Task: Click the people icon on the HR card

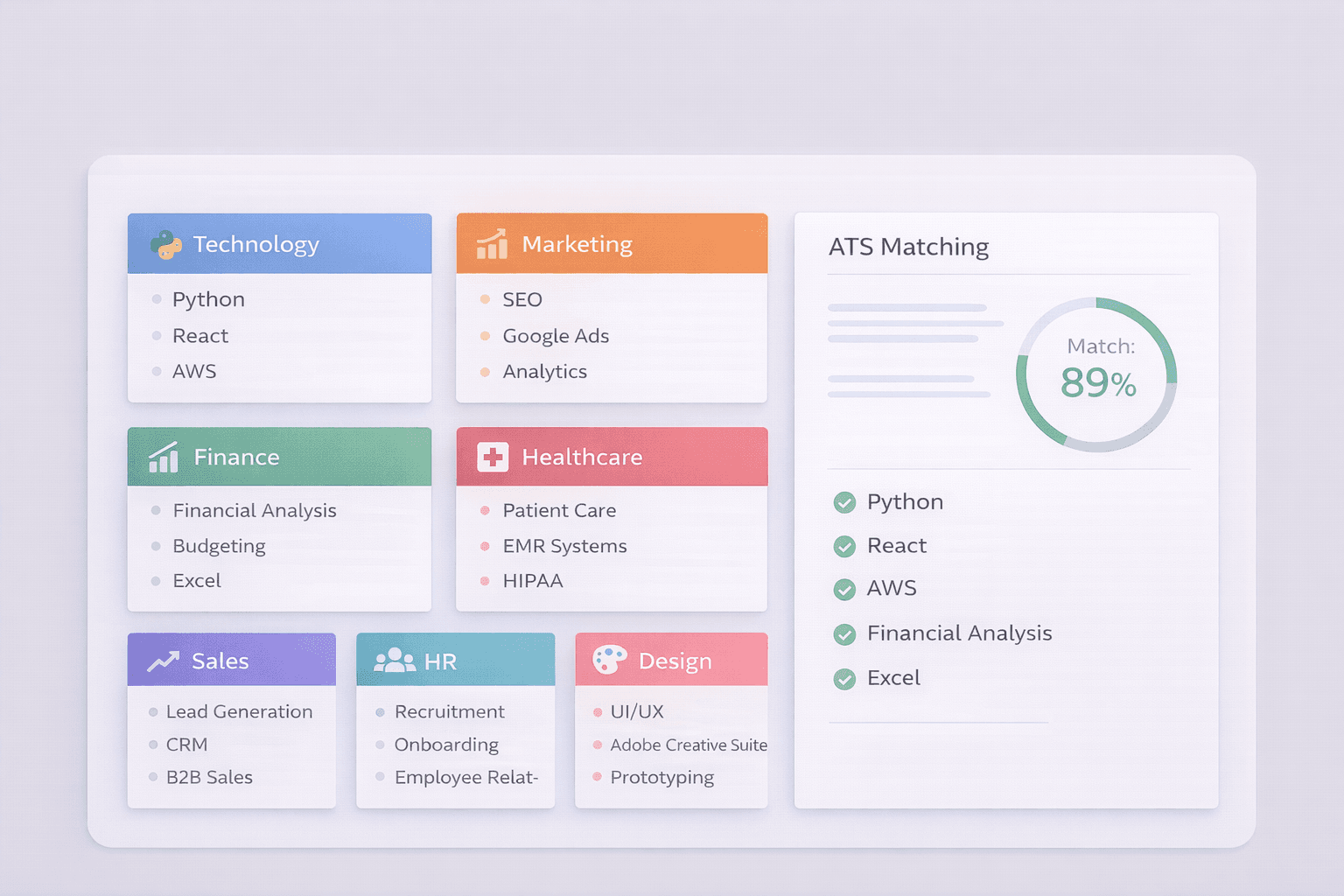Action: [x=395, y=661]
